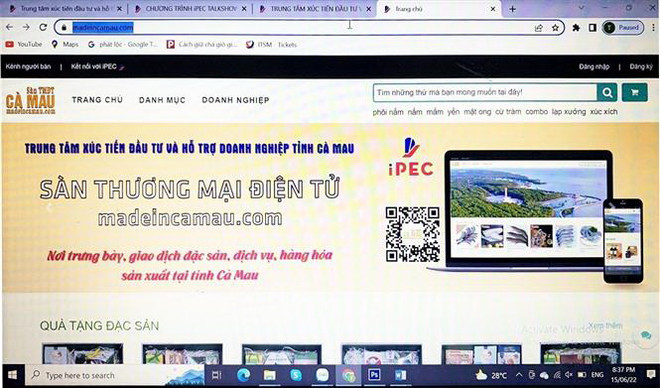Screen dimensions: 660x388
Task: Open Photoshop from taskbar
Action: pyautogui.click(x=374, y=375)
